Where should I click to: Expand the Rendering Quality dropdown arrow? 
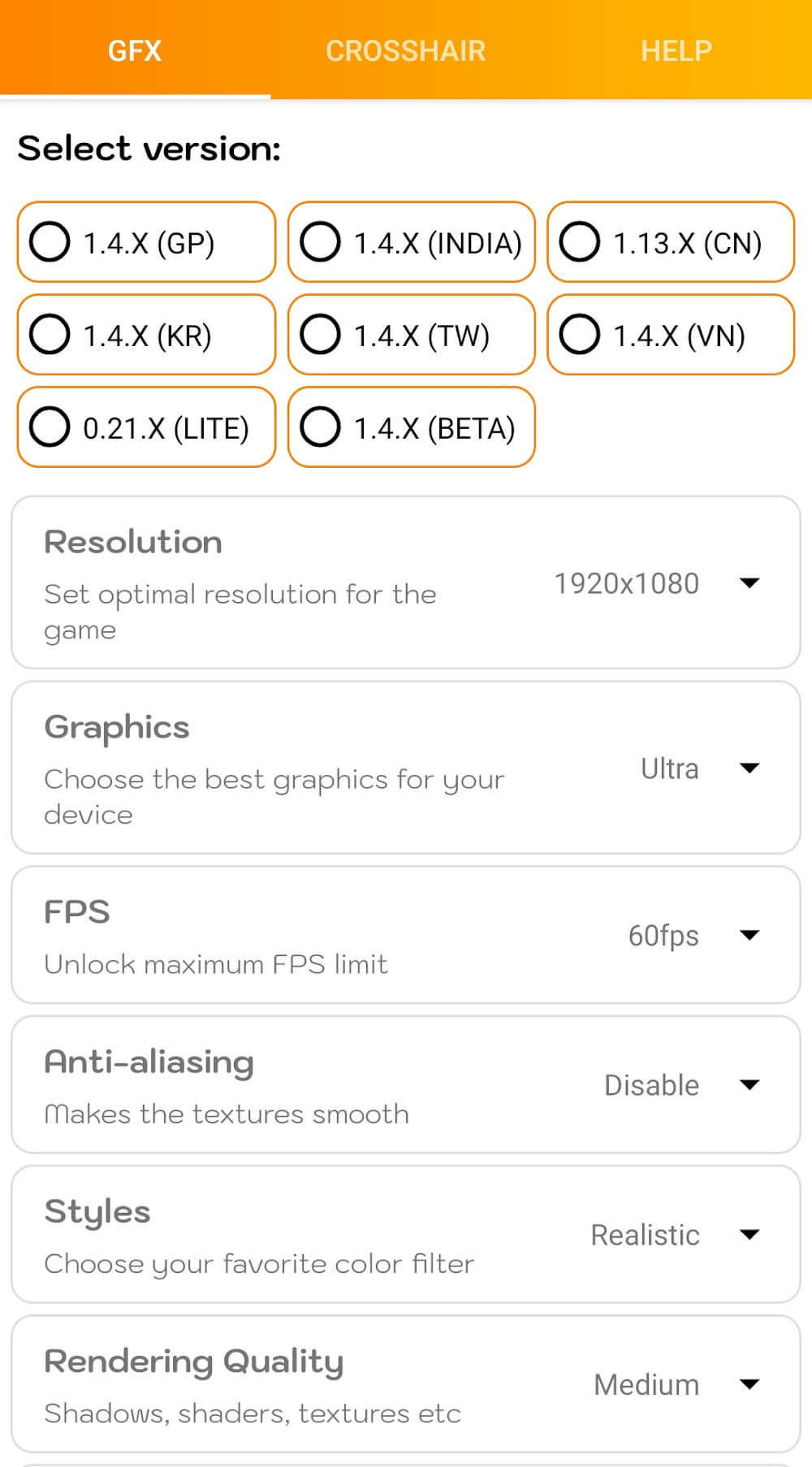749,1384
